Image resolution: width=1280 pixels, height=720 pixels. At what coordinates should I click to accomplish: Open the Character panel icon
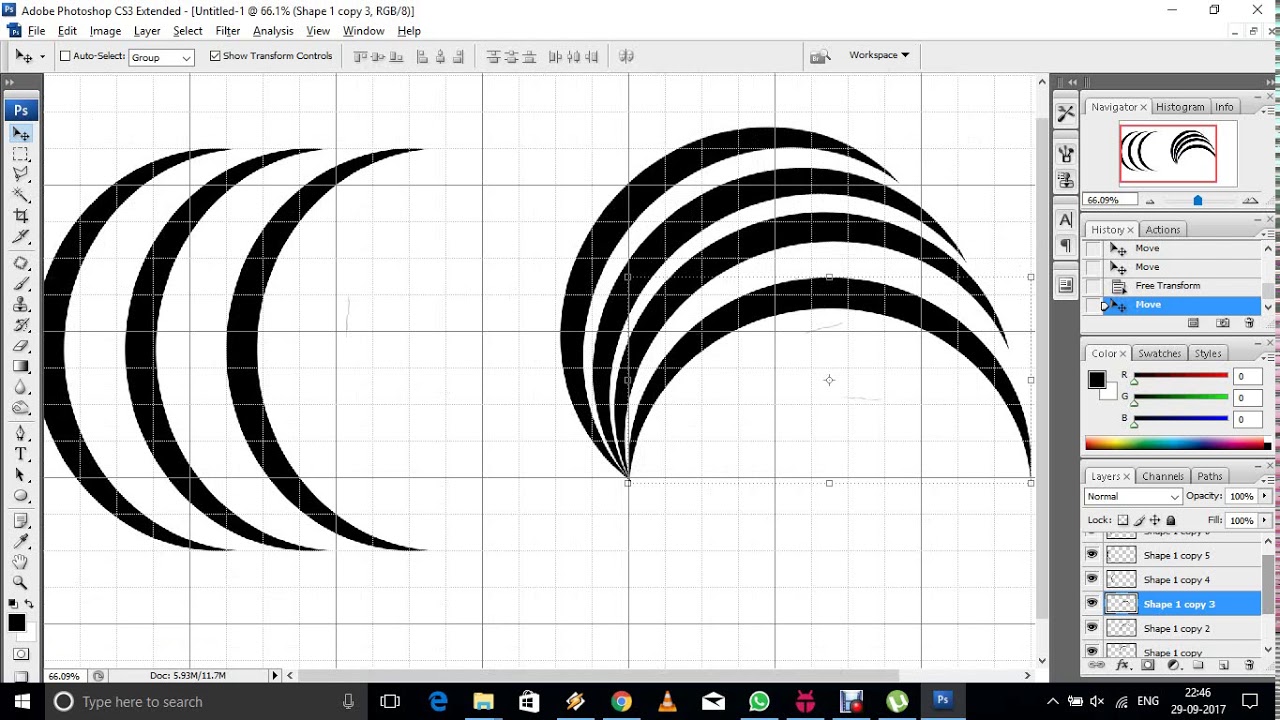tap(1066, 220)
